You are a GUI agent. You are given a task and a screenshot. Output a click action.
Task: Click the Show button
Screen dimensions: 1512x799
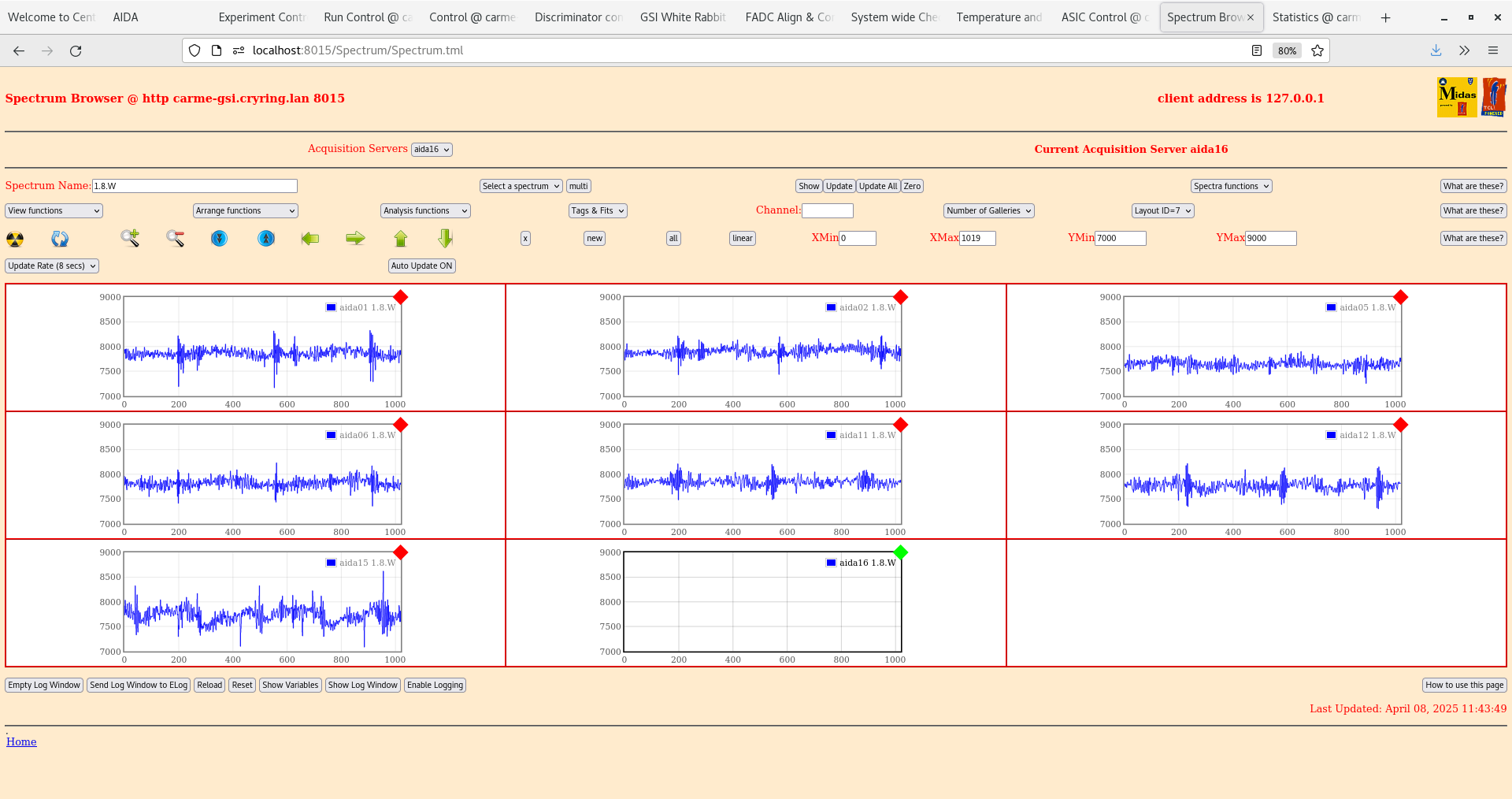point(809,187)
